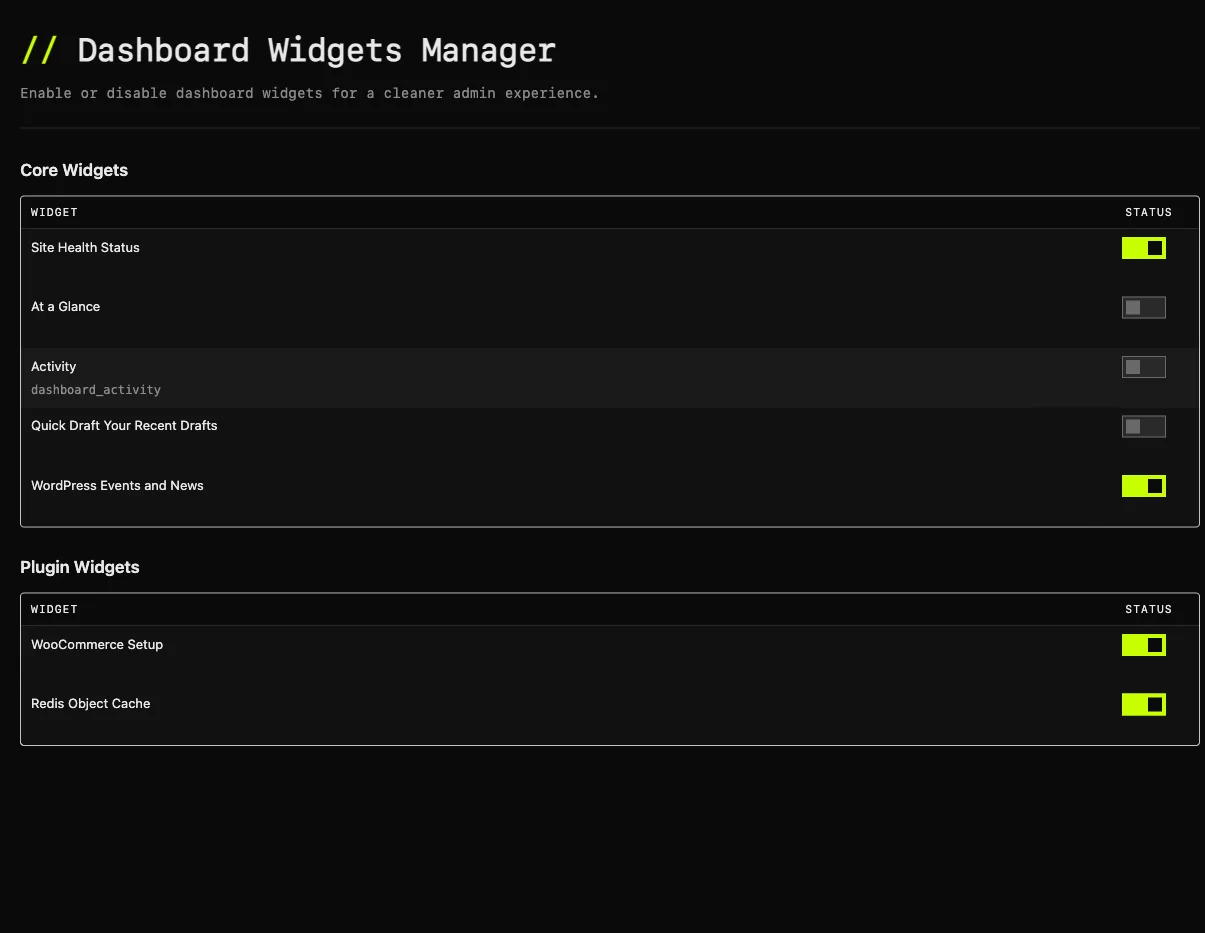Turn off the Redis Object Cache widget
The width and height of the screenshot is (1205, 933).
pos(1143,703)
